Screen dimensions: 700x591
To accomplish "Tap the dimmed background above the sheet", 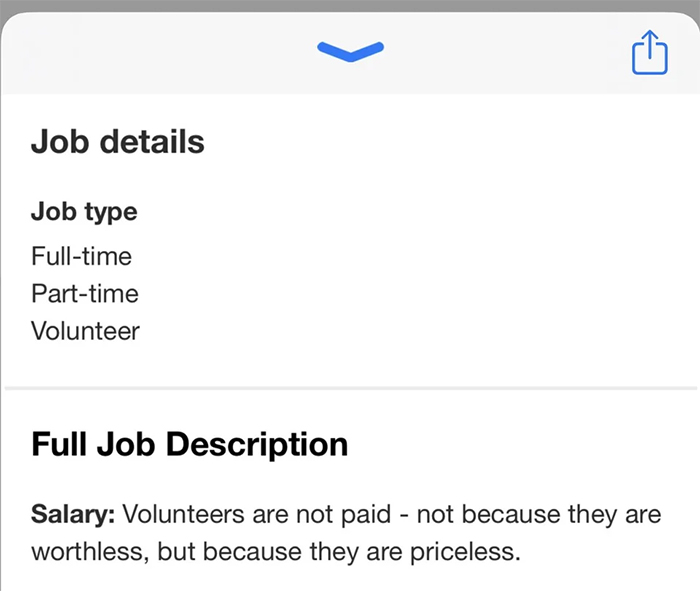I will click(x=350, y=5).
